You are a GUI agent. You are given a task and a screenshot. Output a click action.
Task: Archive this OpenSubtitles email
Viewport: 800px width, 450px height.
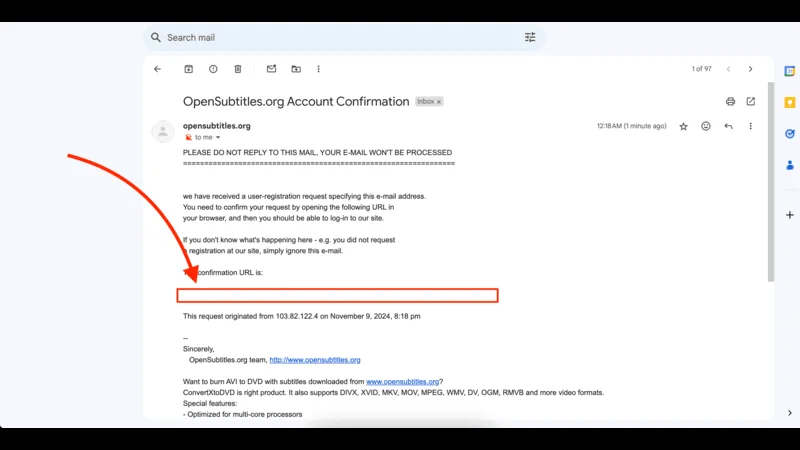tap(188, 69)
